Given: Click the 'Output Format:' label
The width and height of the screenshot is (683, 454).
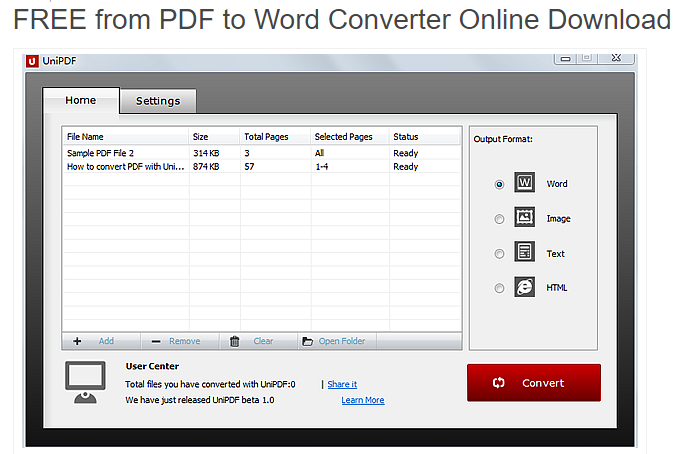Looking at the screenshot, I should tap(503, 139).
